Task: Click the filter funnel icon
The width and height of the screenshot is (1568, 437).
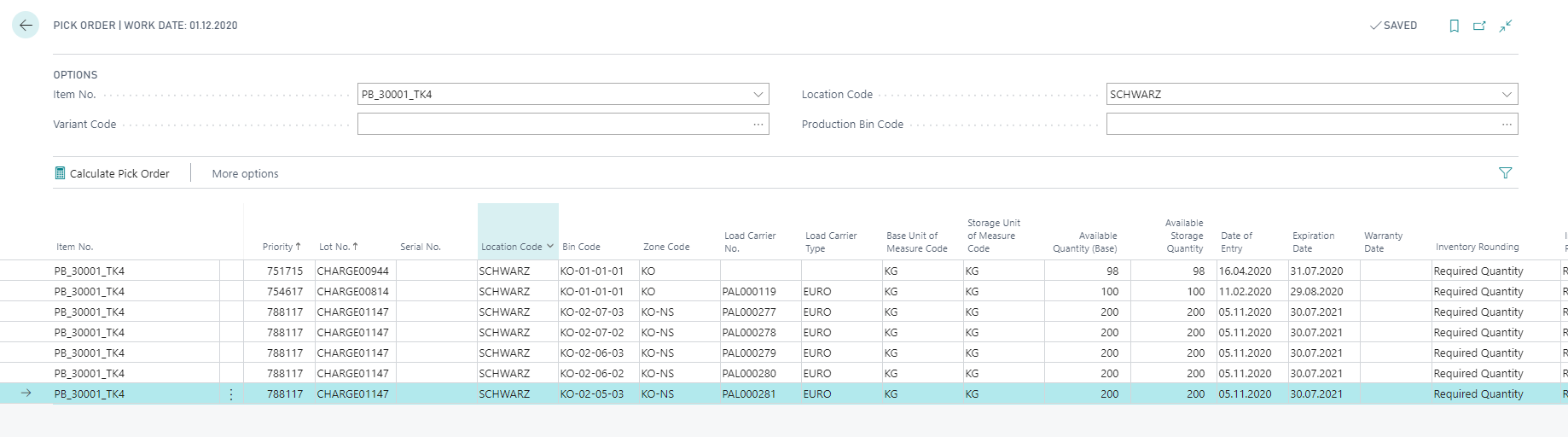Action: (1505, 173)
